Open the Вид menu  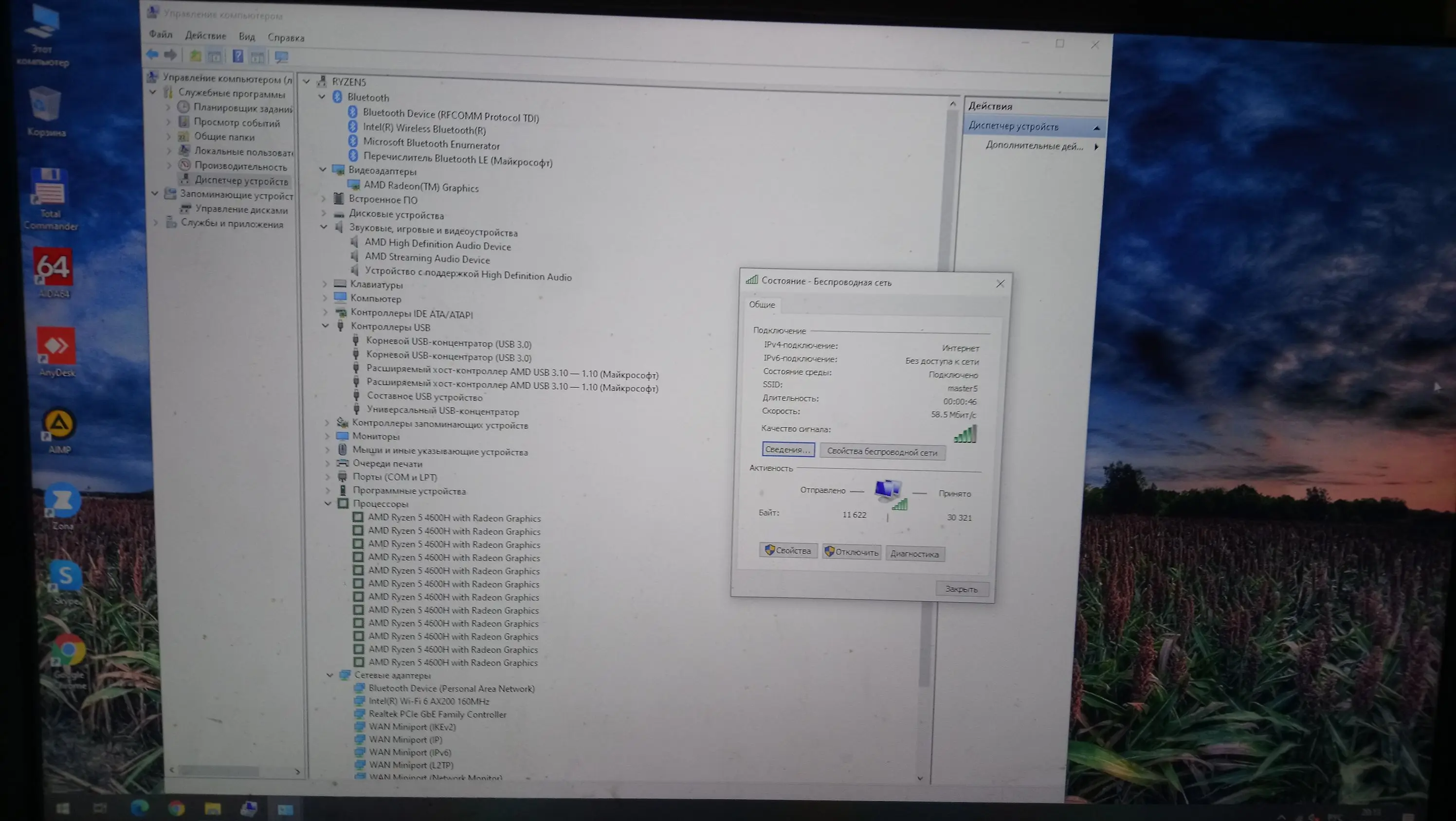[x=246, y=37]
